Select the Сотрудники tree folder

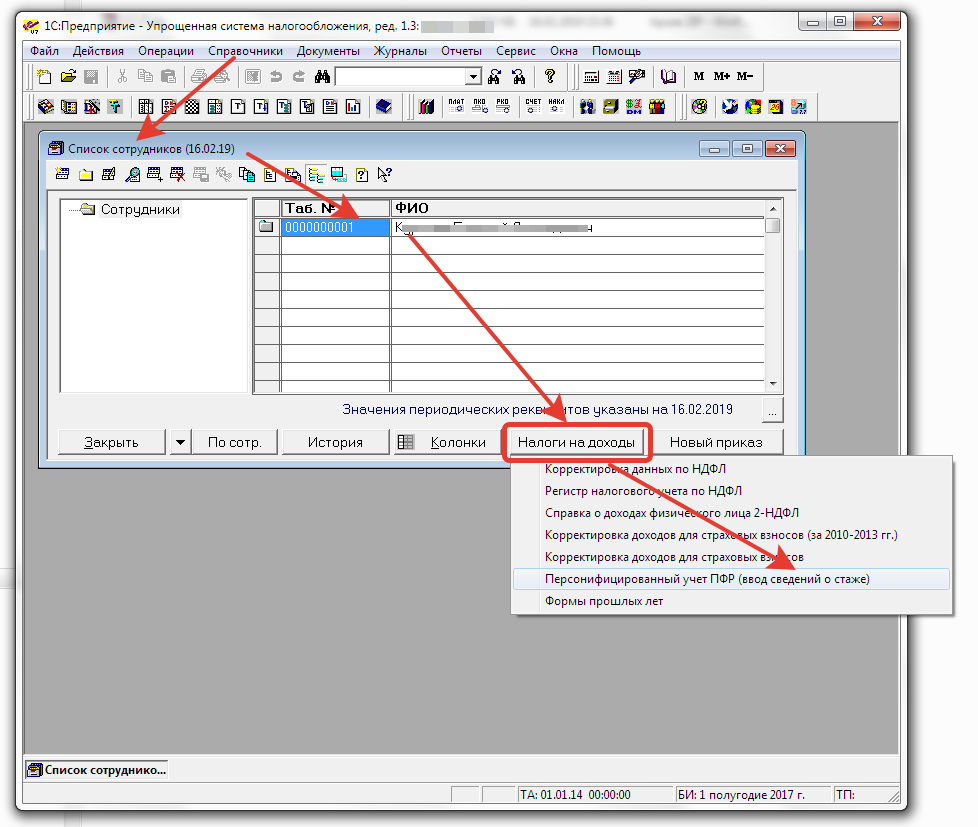click(140, 210)
